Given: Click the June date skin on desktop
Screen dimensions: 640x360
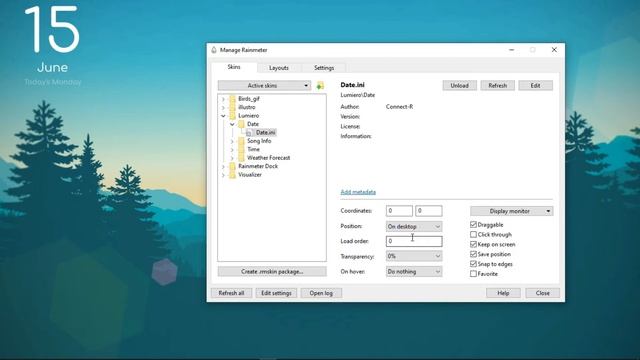Looking at the screenshot, I should point(52,67).
